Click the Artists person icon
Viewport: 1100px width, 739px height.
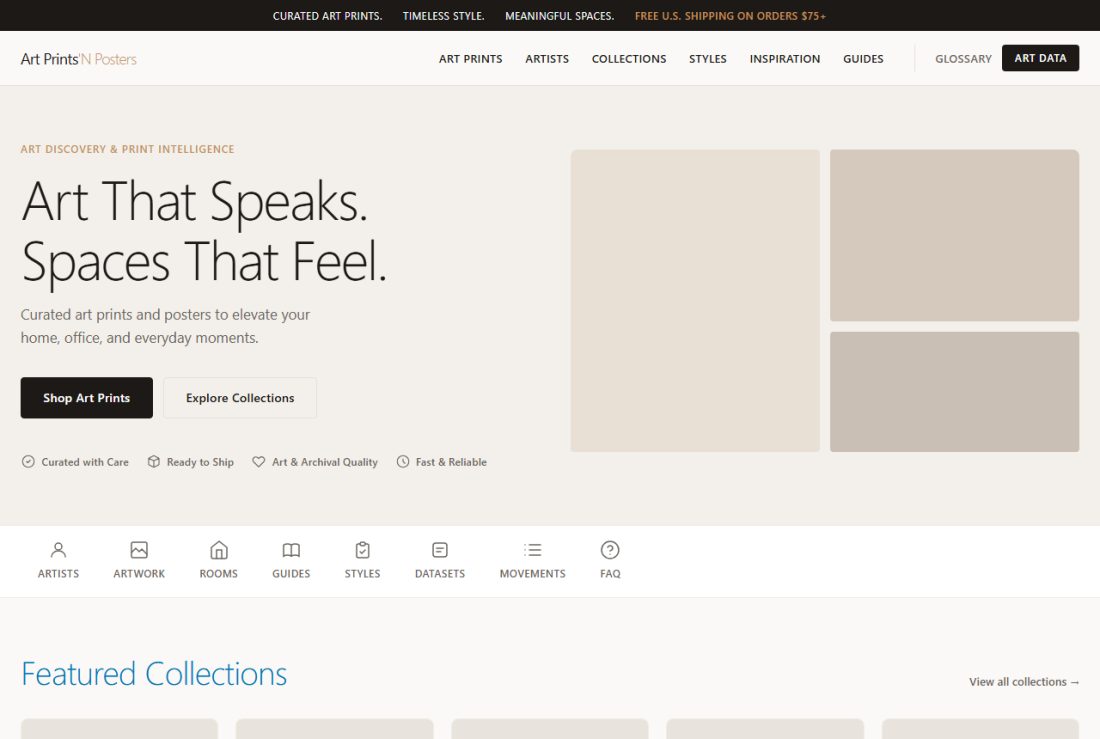tap(58, 550)
